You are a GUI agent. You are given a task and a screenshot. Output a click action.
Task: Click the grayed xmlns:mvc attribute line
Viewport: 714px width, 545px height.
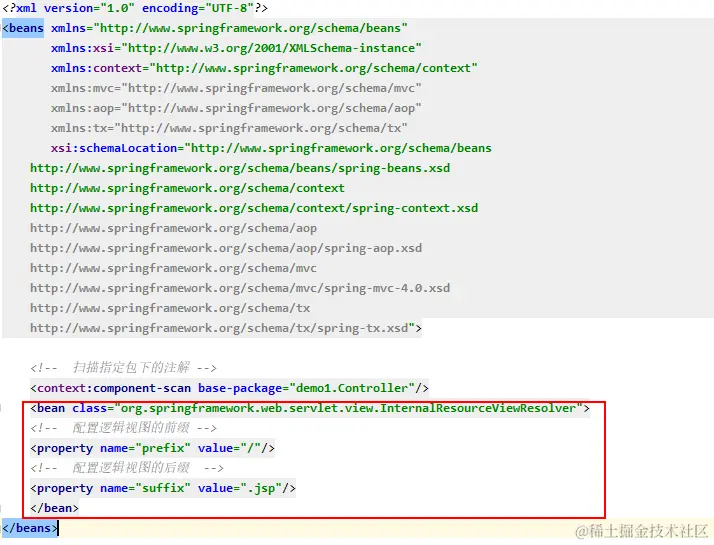tap(236, 88)
